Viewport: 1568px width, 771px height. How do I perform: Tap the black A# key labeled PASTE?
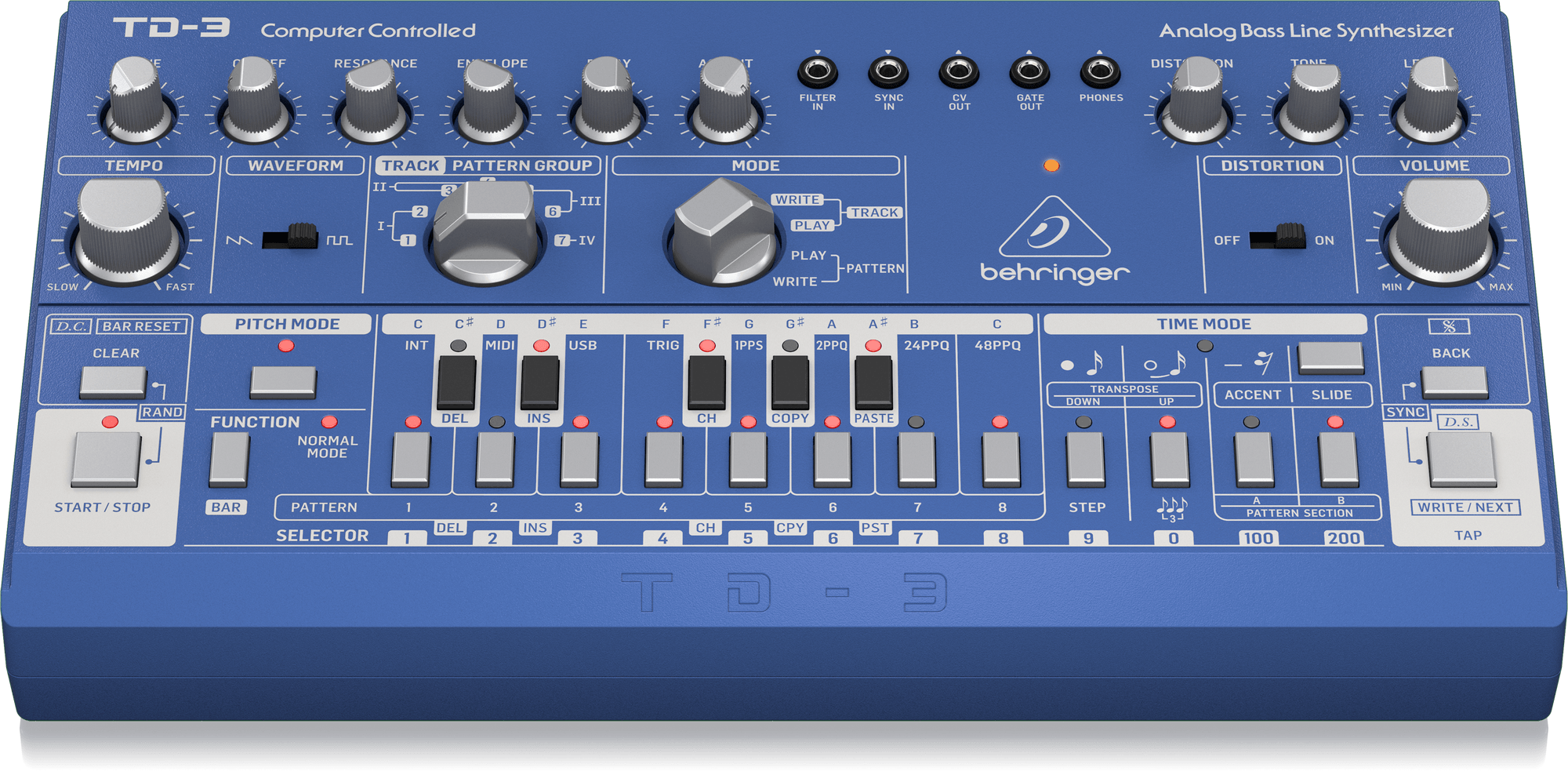tap(873, 383)
